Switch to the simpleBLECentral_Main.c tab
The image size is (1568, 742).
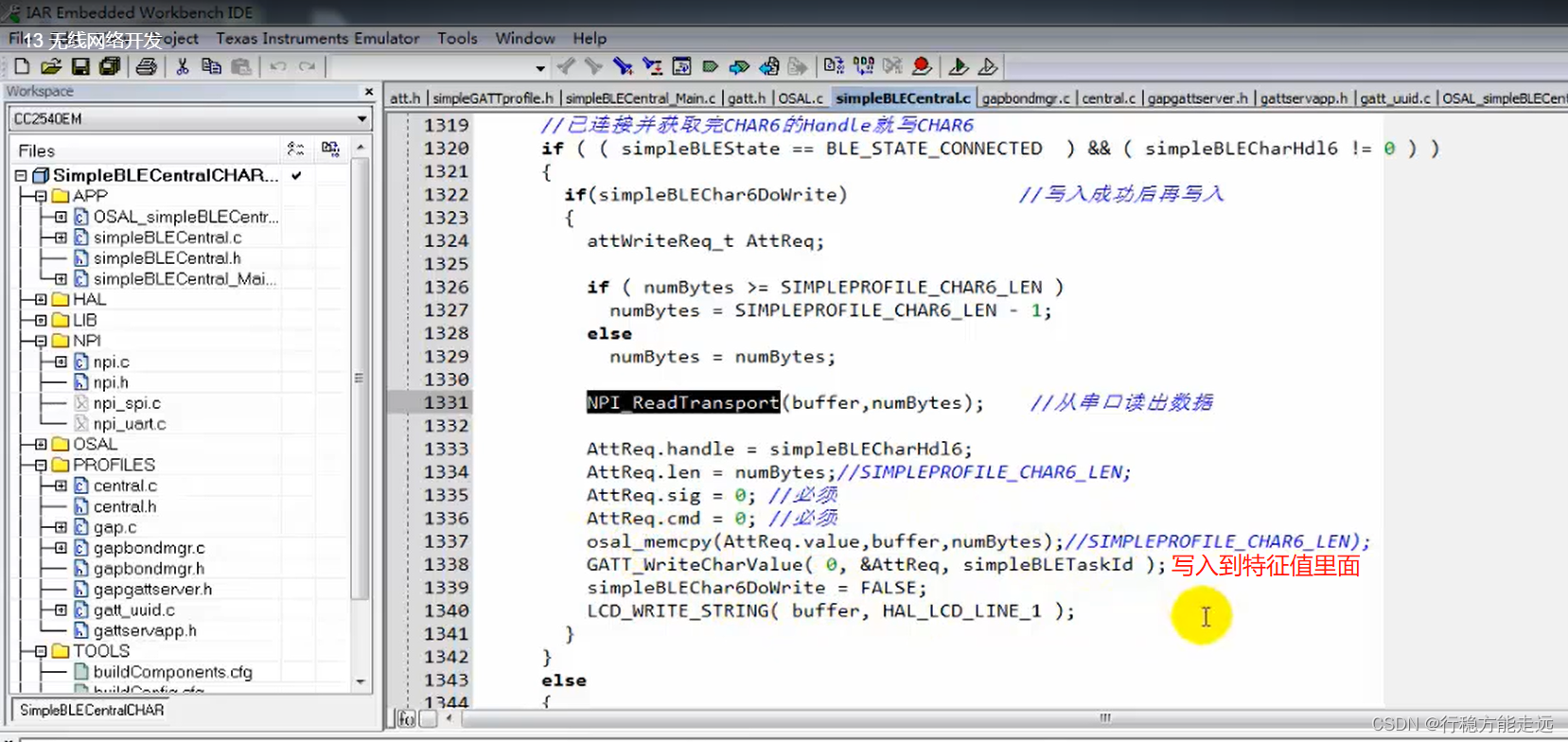[x=641, y=97]
